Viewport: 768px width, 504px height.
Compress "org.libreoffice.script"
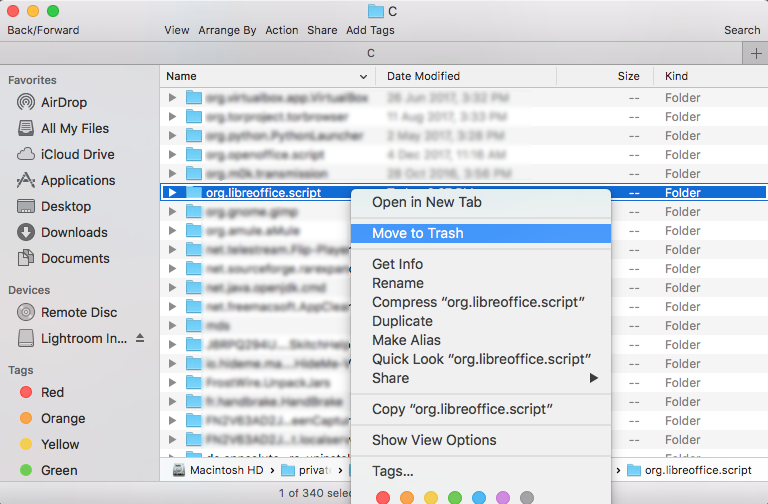(x=480, y=302)
